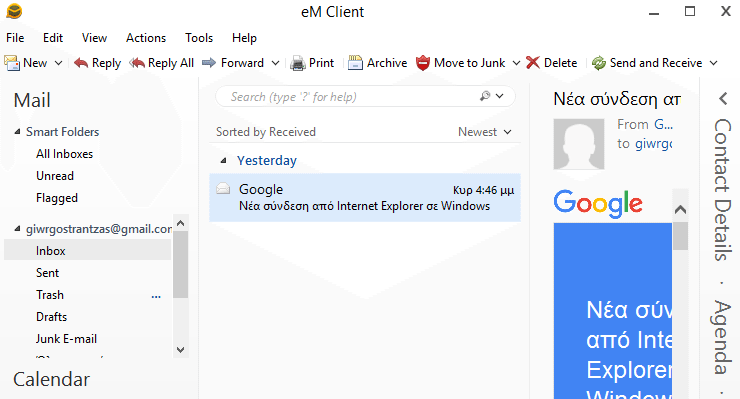Click the Reply All double-arrow icon
The height and width of the screenshot is (399, 740).
pos(137,63)
